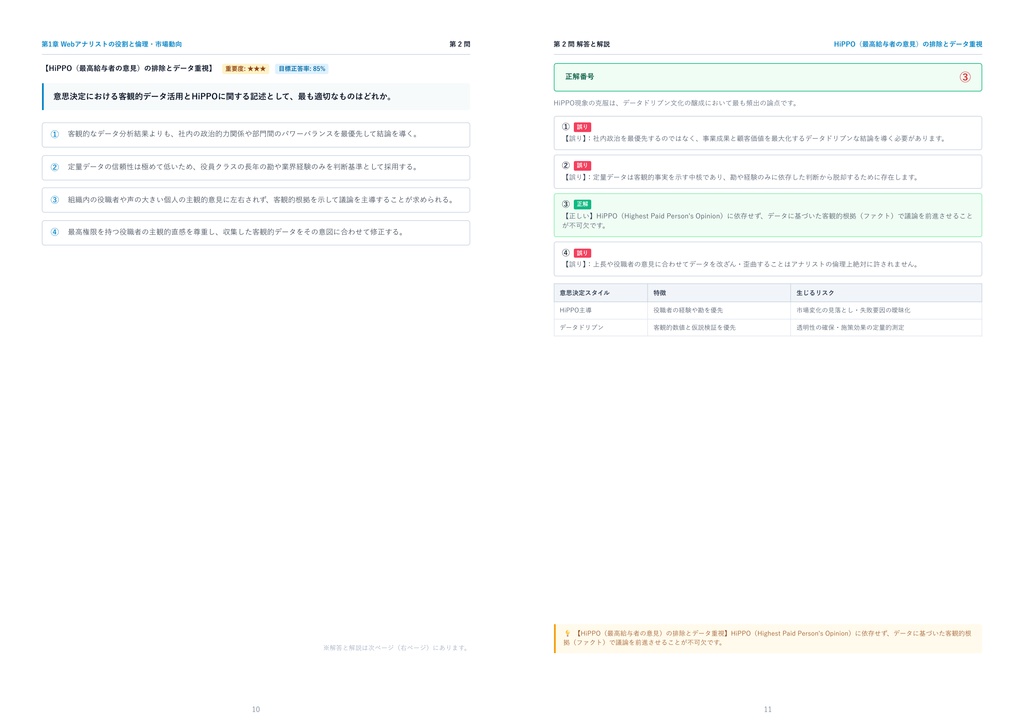Image resolution: width=1024 pixels, height=724 pixels.
Task: Click the circled ④ in the explanation box
Action: pos(566,253)
